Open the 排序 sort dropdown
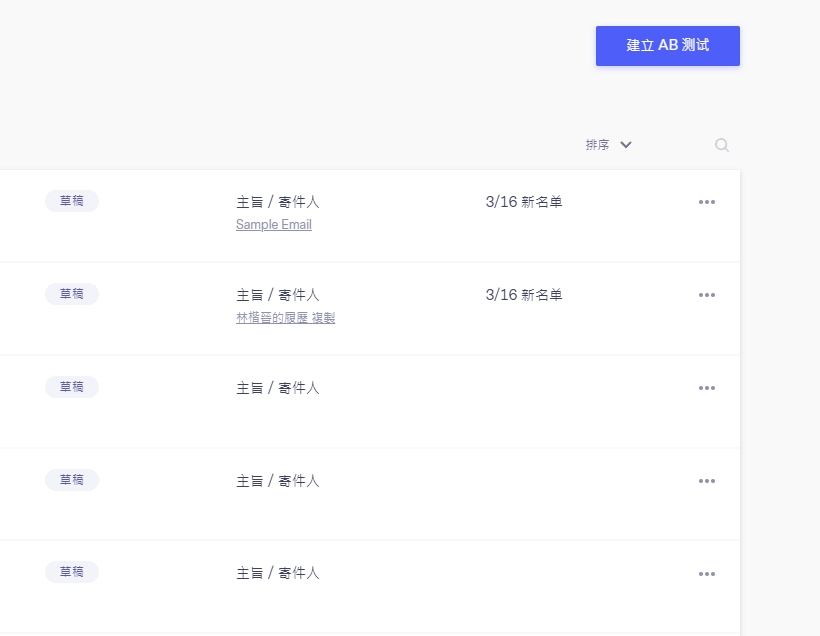The width and height of the screenshot is (820, 636). click(608, 145)
